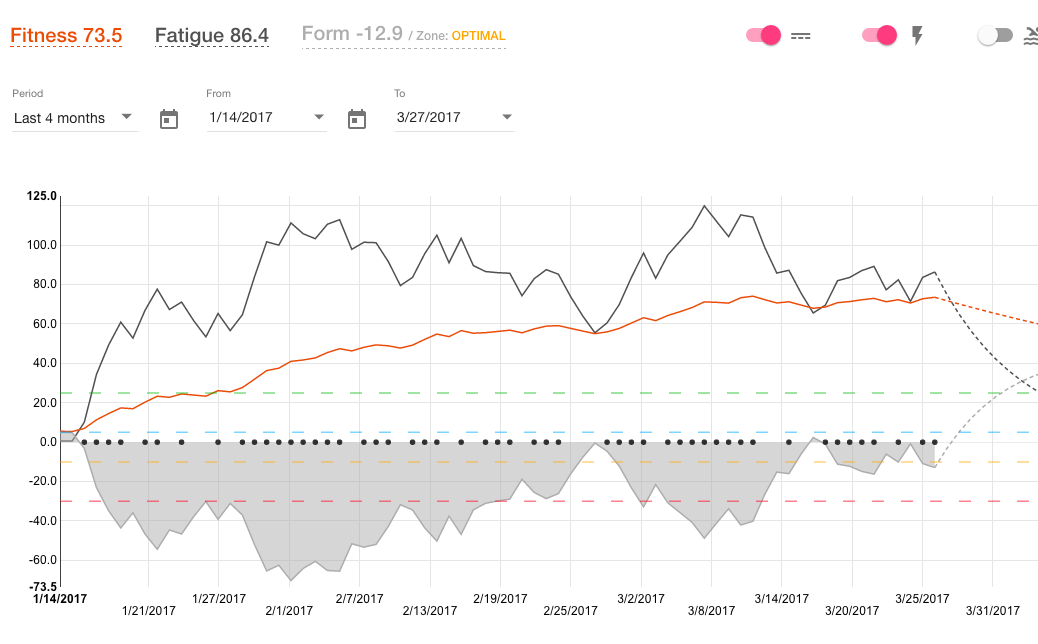The width and height of the screenshot is (1038, 644).
Task: Disable the switch beside the dashed lines icon
Action: [764, 36]
